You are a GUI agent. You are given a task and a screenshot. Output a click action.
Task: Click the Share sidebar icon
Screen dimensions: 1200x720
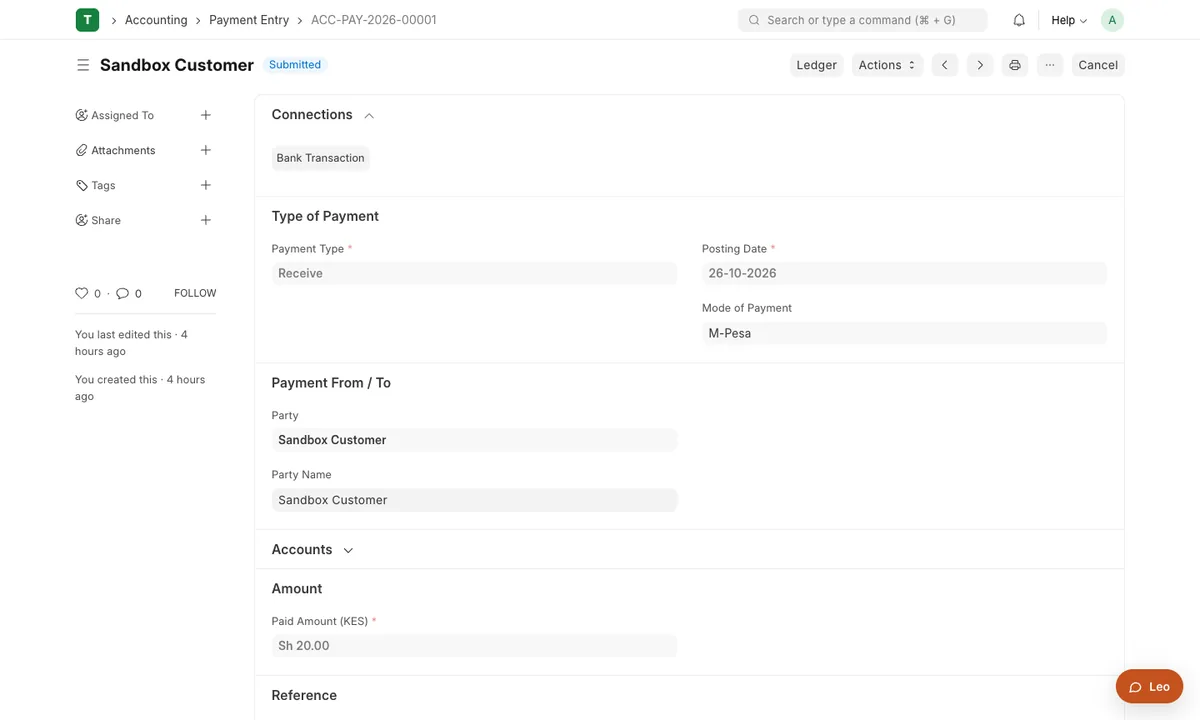82,220
